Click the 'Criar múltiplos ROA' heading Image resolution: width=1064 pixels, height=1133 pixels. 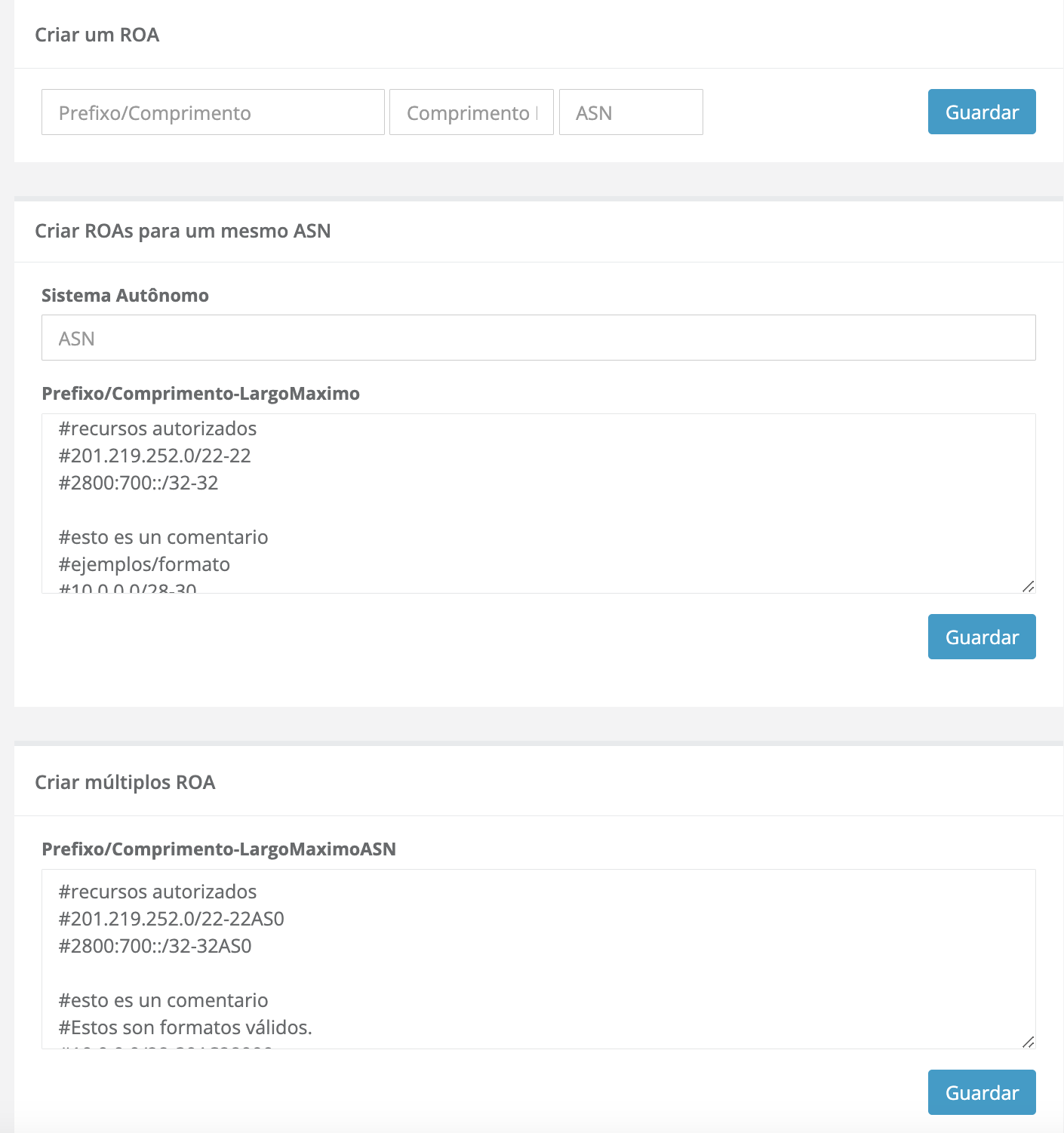coord(125,782)
